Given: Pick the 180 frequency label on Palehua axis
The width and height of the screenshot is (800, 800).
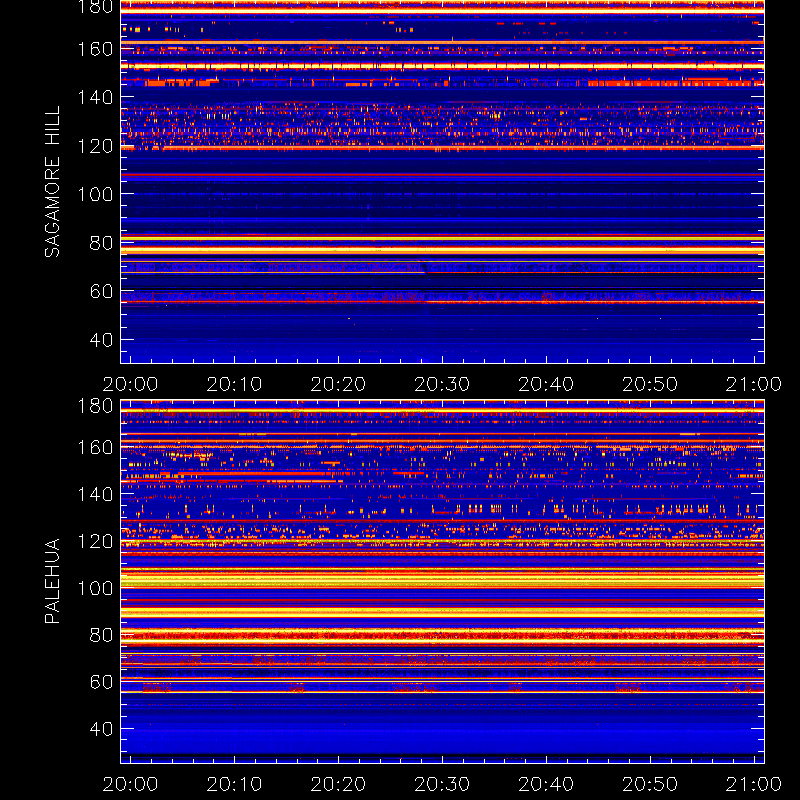Looking at the screenshot, I should 95,406.
